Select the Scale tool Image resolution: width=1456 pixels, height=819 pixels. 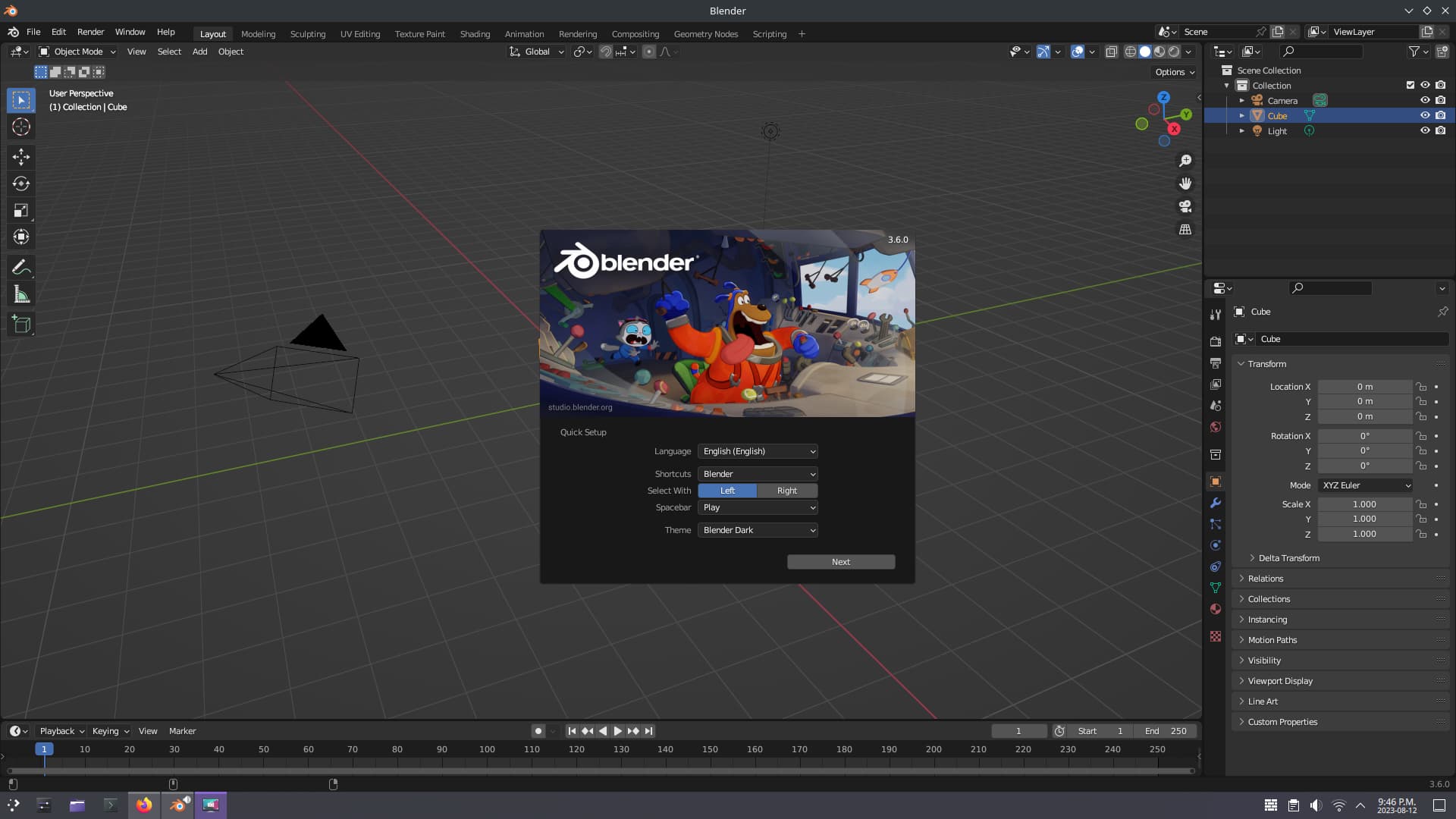pos(21,210)
